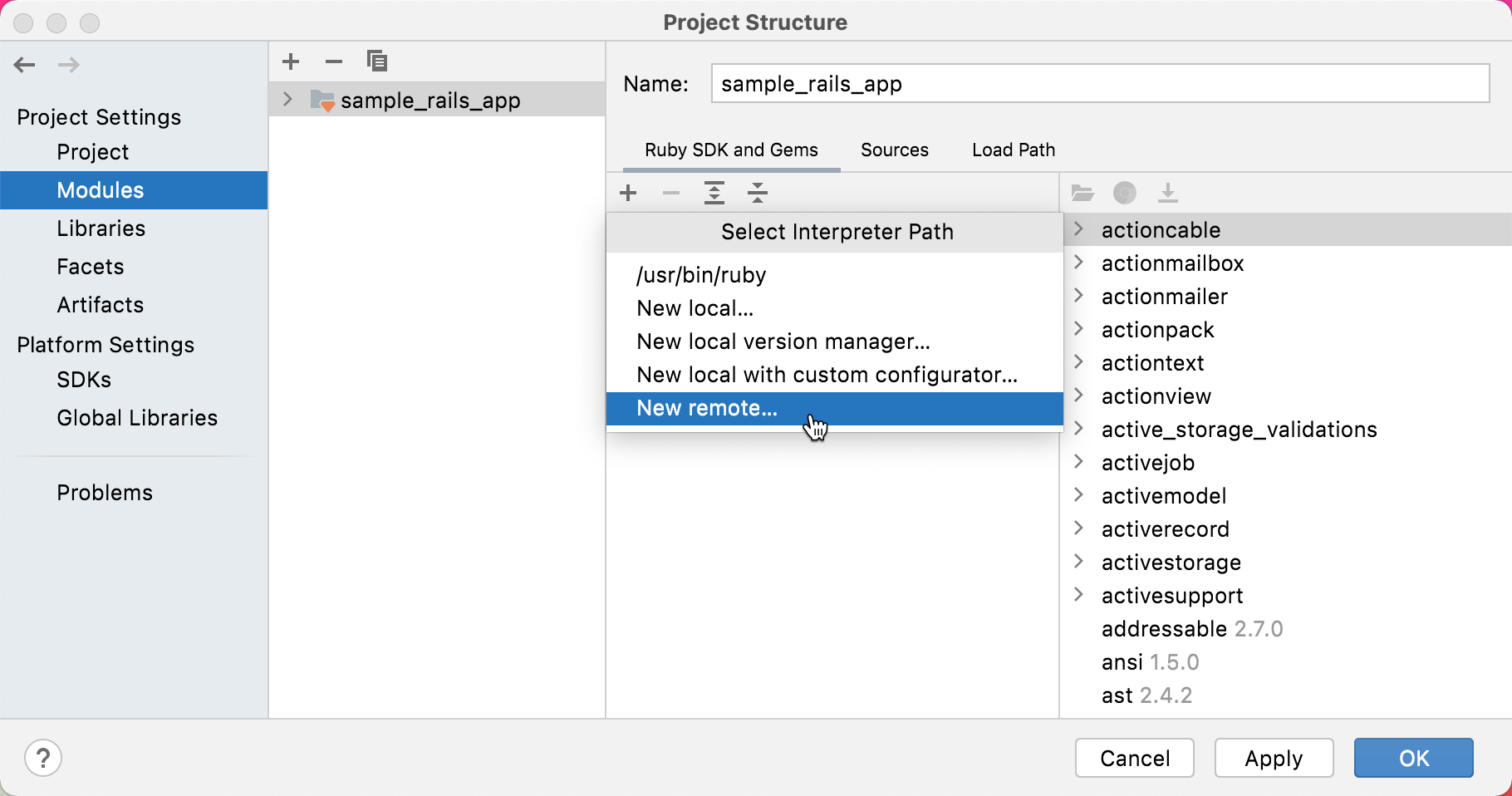Add a new module with the plus icon

point(292,61)
